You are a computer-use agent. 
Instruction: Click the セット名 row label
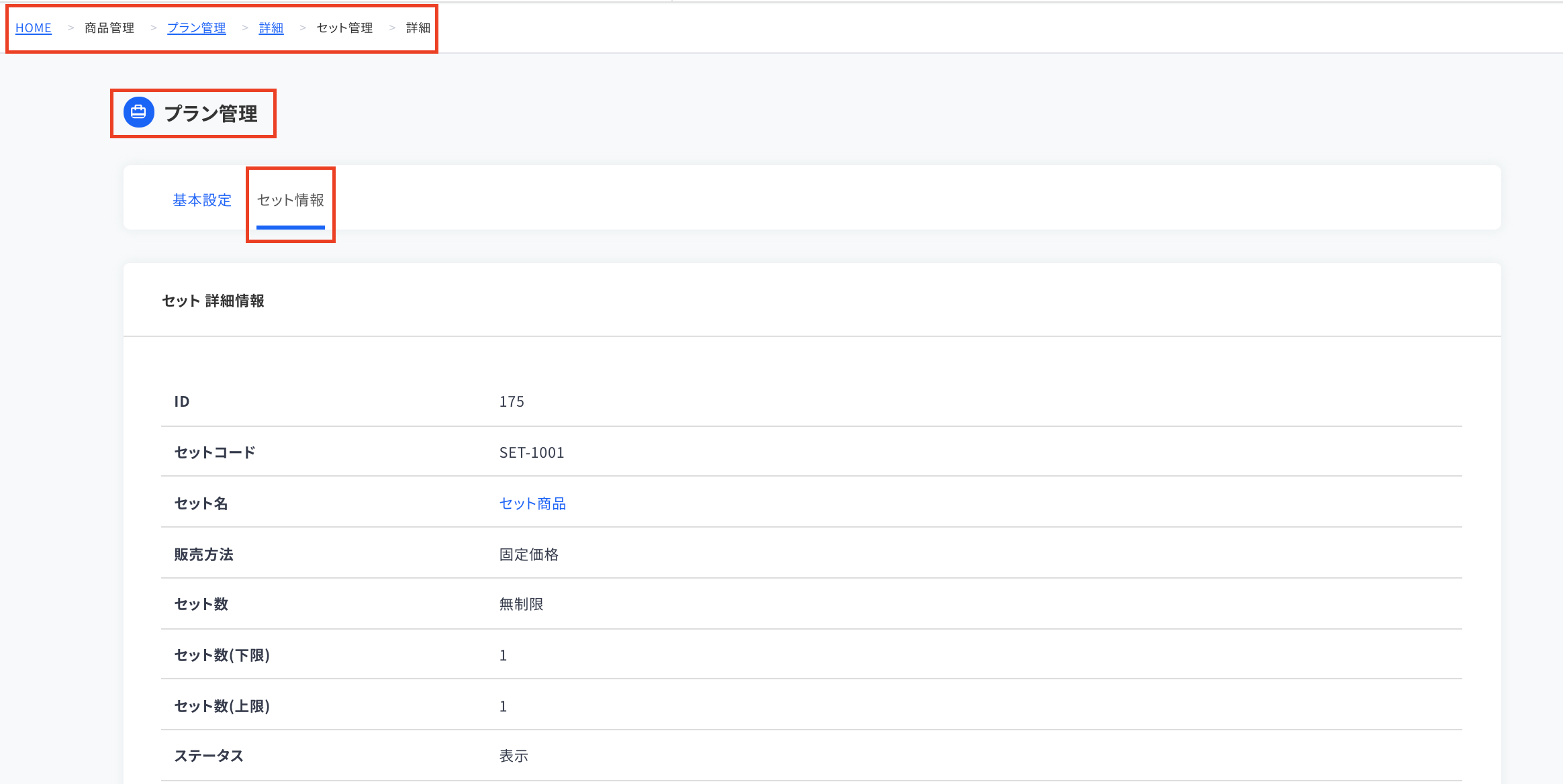point(201,503)
